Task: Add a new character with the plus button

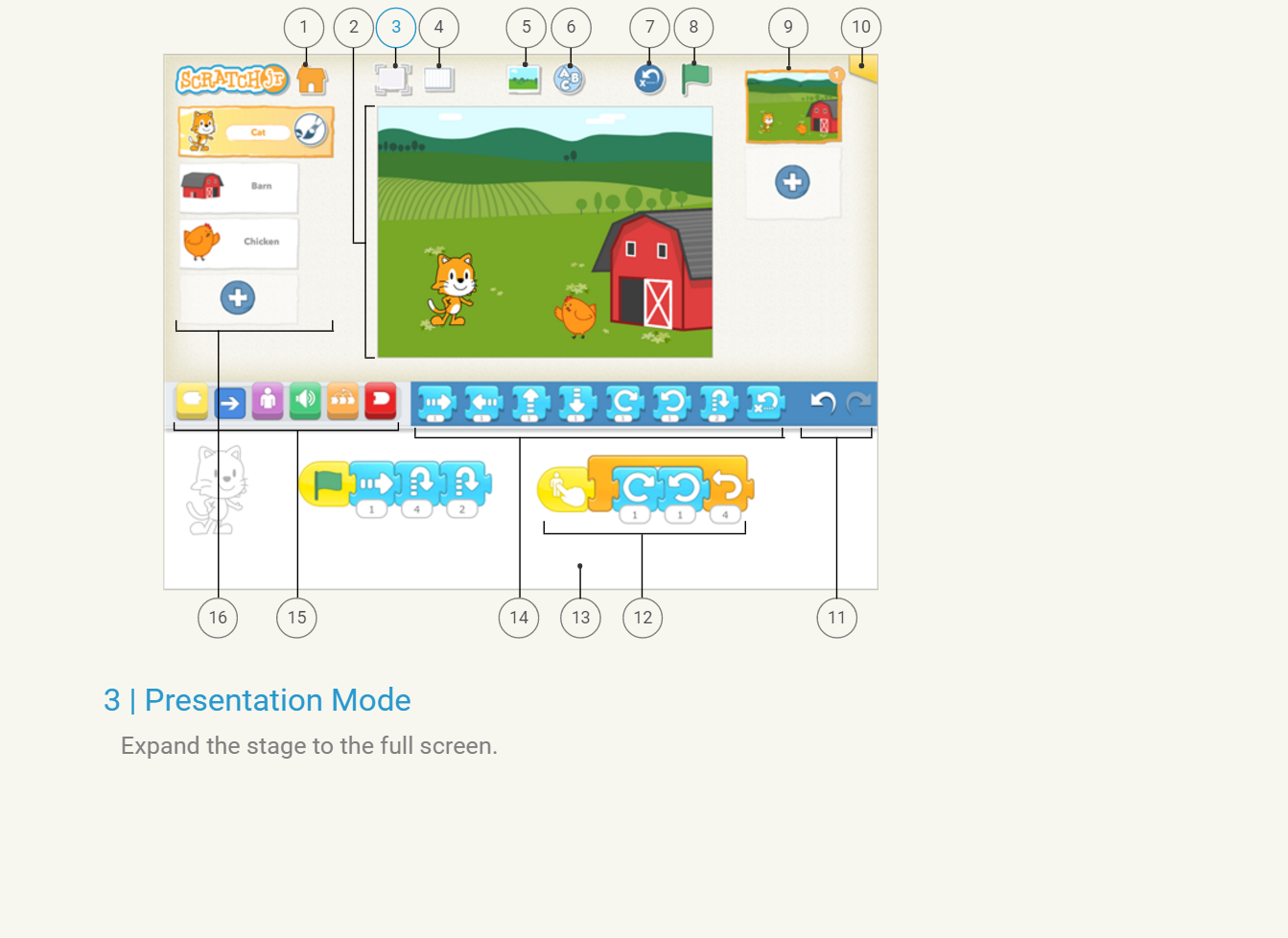Action: pos(238,297)
